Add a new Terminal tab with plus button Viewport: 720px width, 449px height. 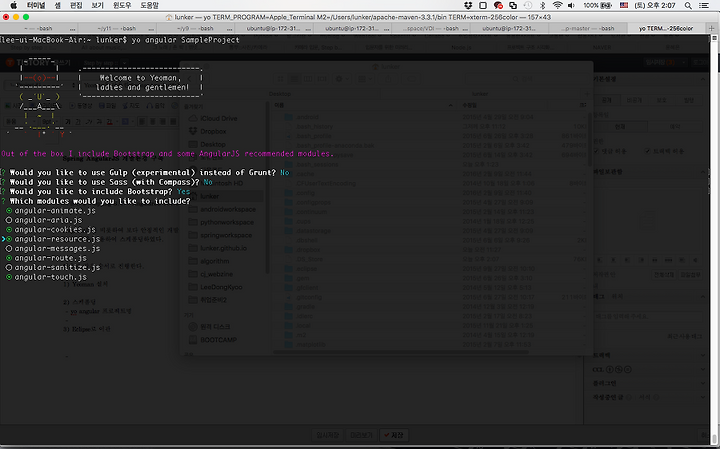pos(711,28)
